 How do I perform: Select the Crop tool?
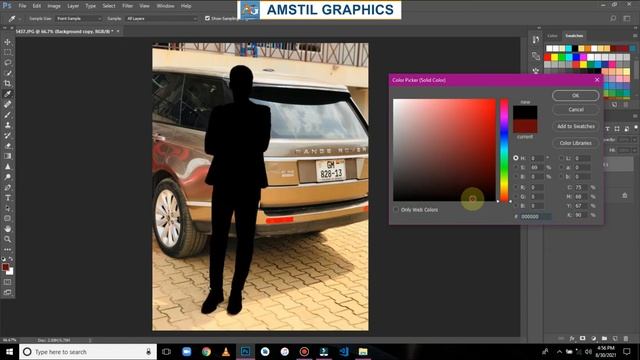(7, 83)
